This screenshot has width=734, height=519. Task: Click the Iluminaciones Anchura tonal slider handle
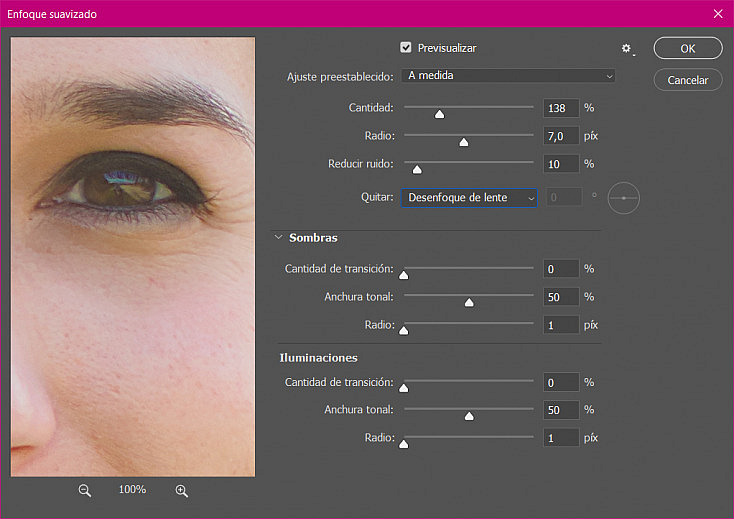[x=469, y=416]
